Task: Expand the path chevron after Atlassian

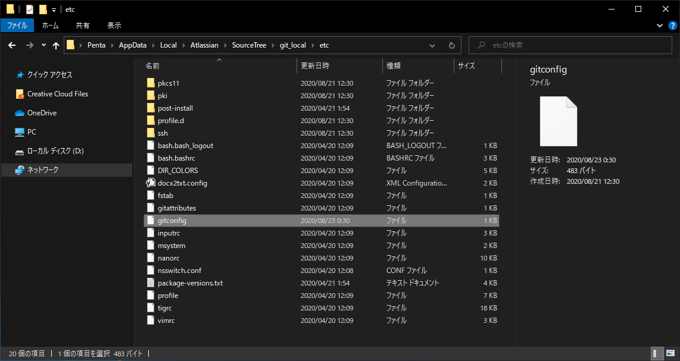Action: pyautogui.click(x=225, y=45)
